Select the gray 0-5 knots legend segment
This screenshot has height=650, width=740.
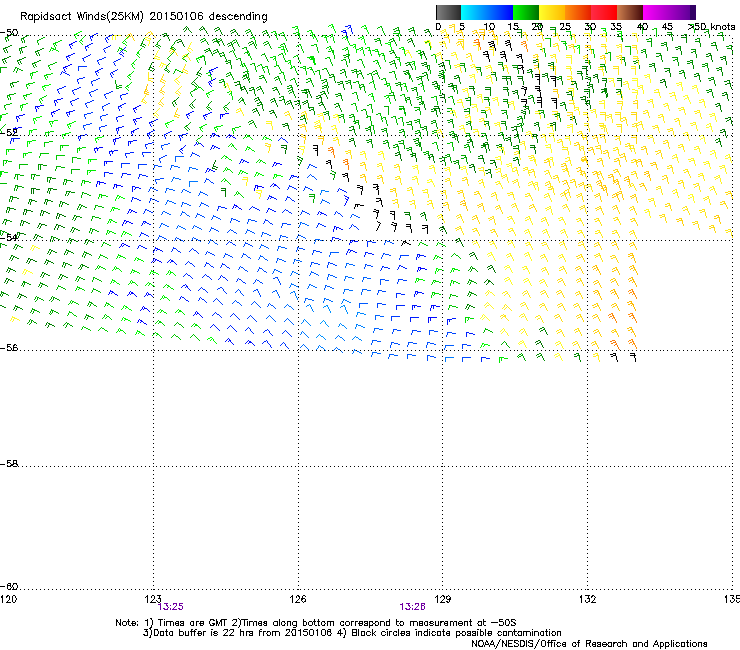[448, 12]
